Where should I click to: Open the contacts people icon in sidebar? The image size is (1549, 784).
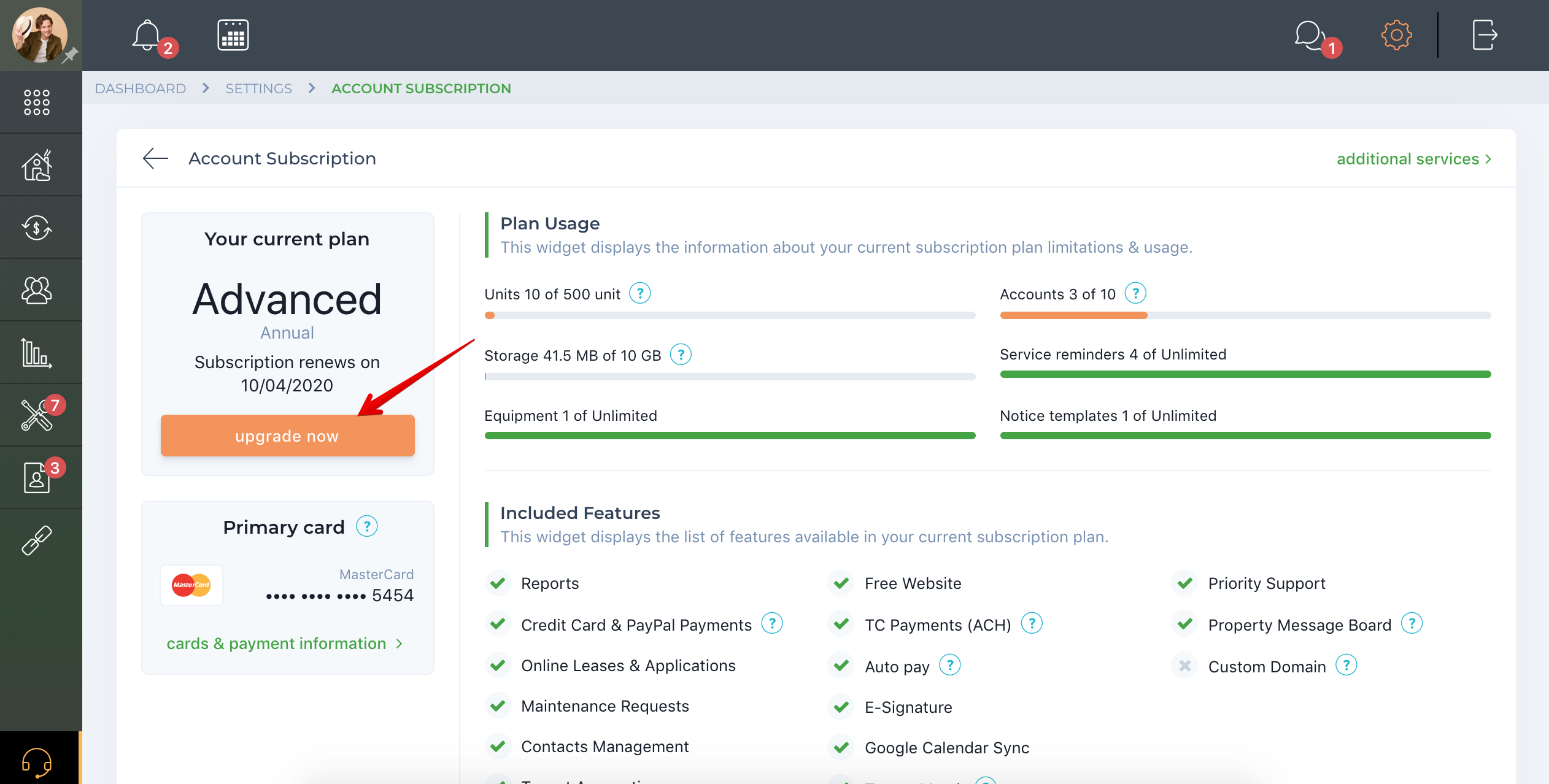[x=37, y=291]
